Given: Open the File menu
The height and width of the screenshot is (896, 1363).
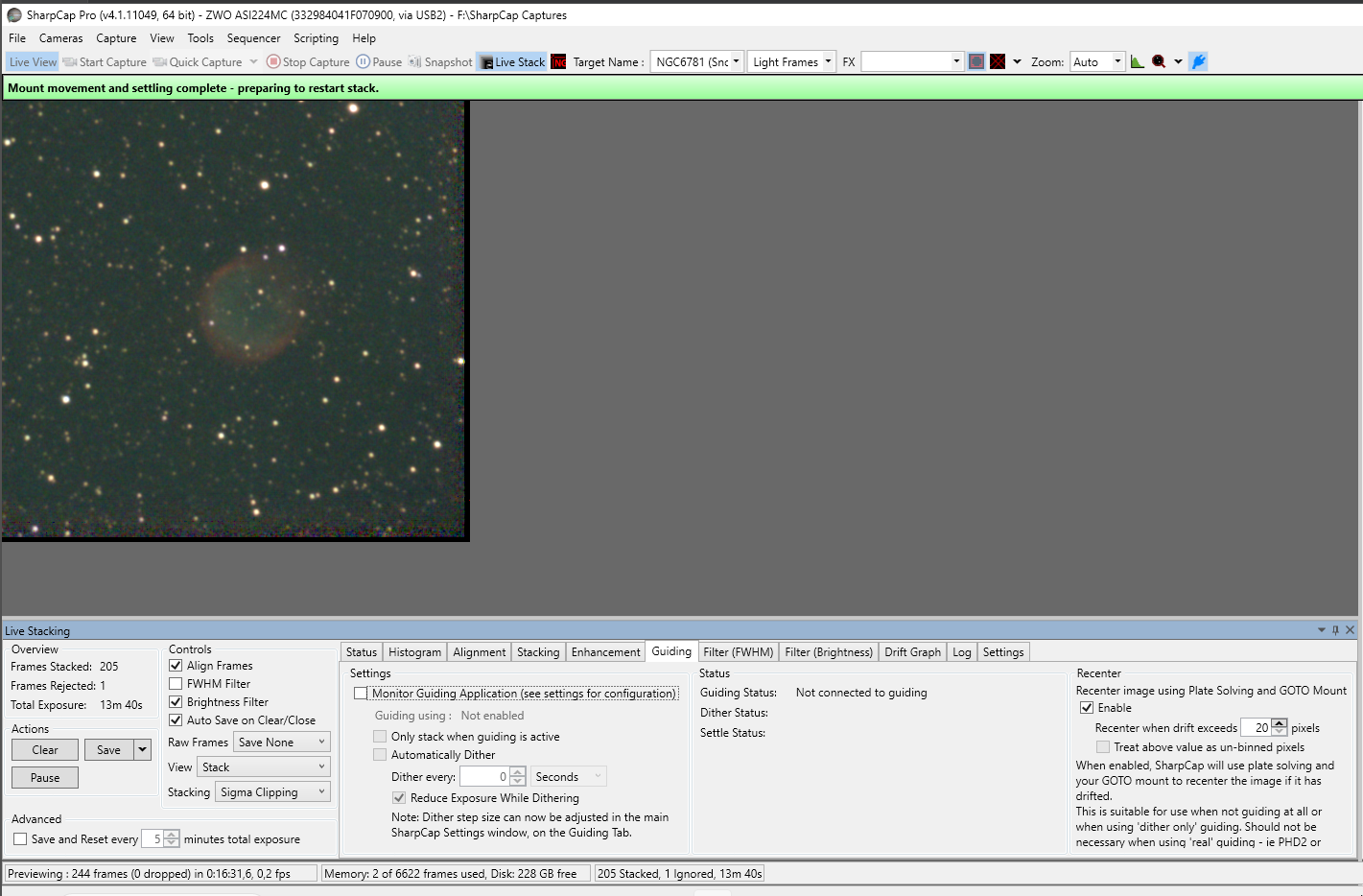Looking at the screenshot, I should (x=17, y=38).
